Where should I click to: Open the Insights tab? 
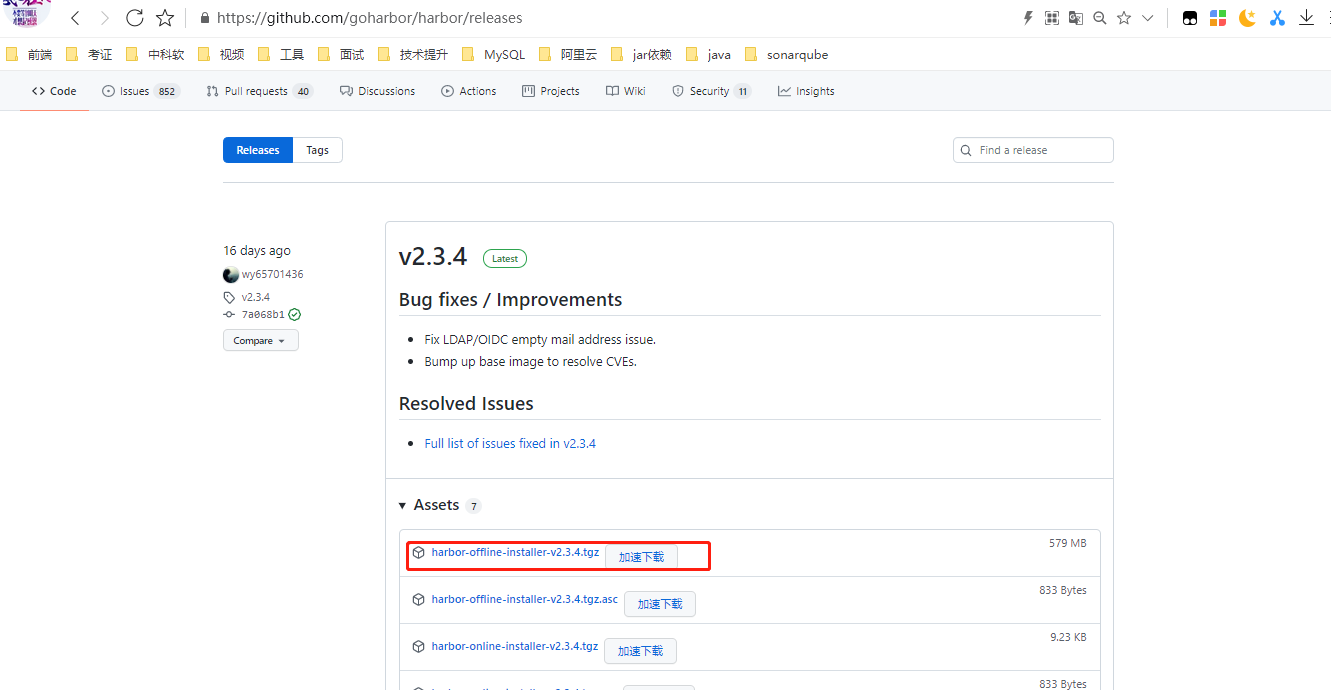806,91
